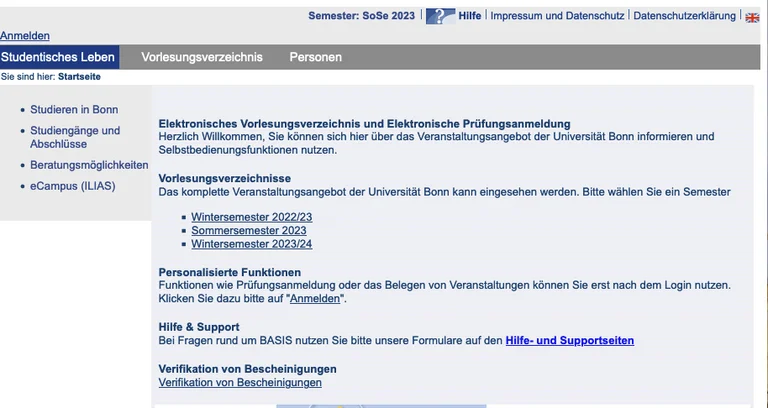
Task: Click the Semester: SoSe 2023 selector
Action: 361,16
